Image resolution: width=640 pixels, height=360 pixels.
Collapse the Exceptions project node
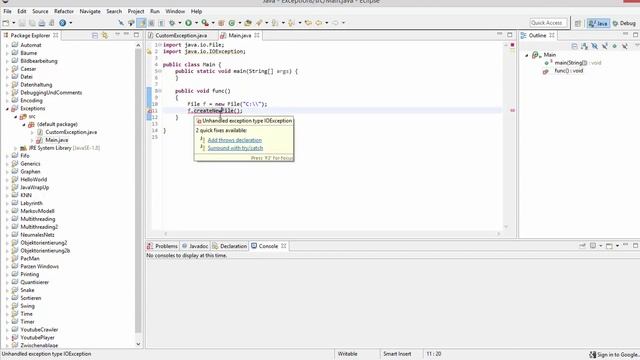[7, 109]
